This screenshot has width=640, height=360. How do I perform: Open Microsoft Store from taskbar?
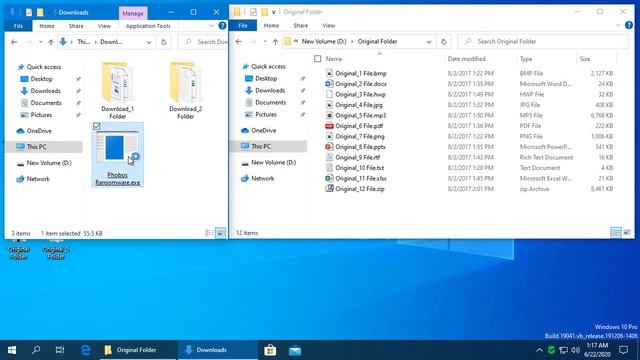(270, 350)
